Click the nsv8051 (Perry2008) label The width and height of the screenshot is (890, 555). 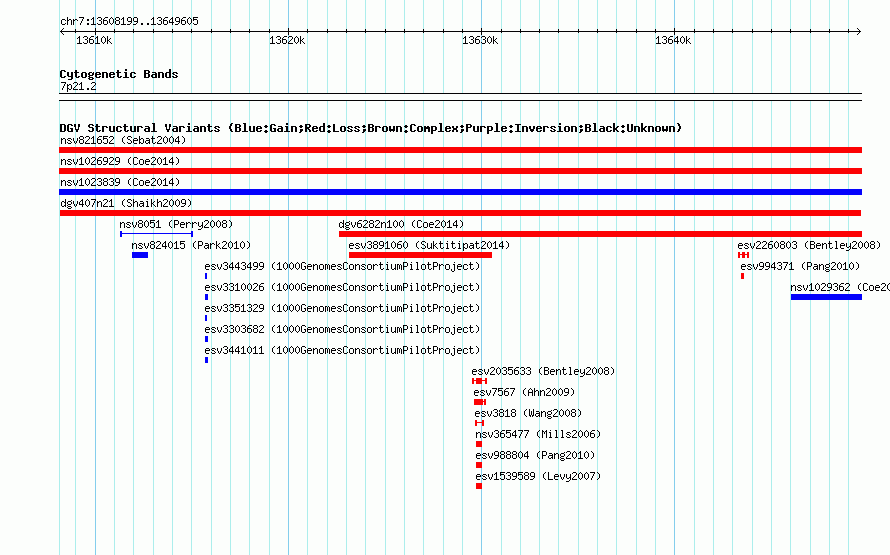[176, 224]
